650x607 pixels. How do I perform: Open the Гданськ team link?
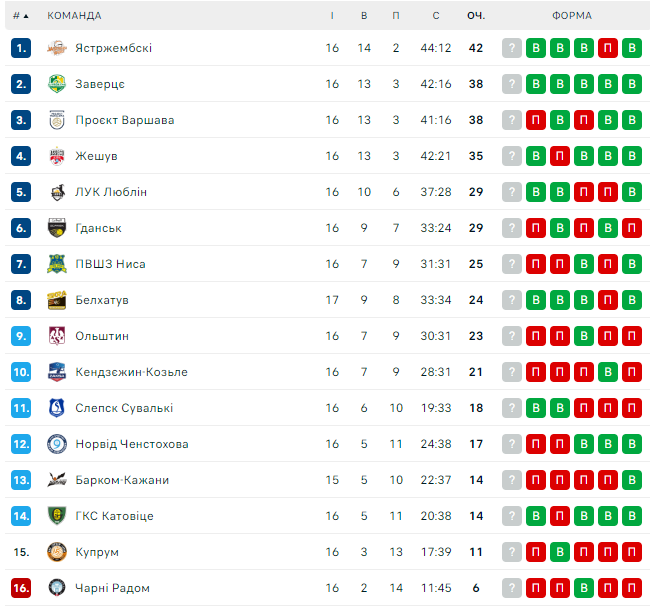click(x=98, y=228)
